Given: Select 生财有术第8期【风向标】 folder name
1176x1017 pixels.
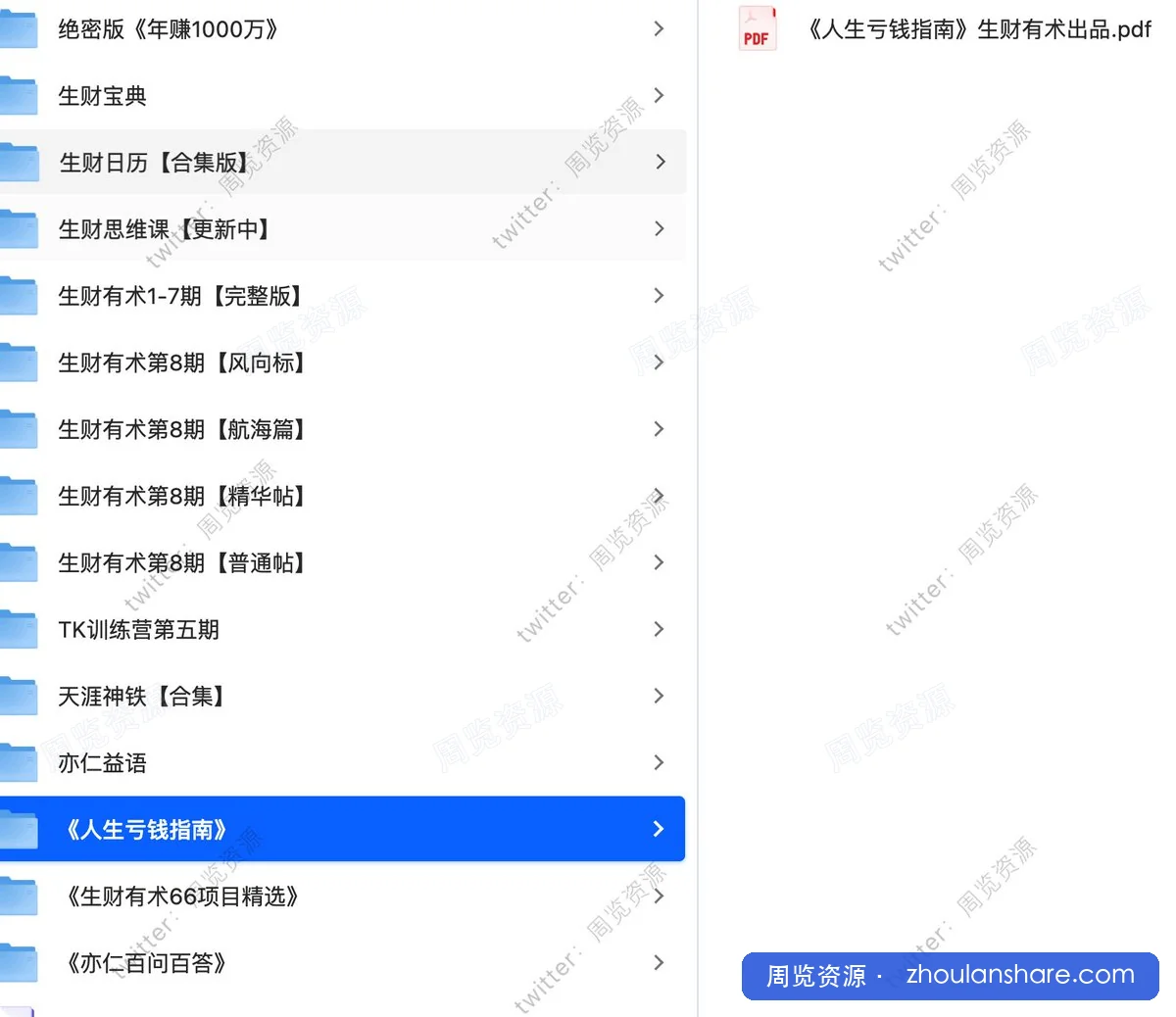Looking at the screenshot, I should point(184,363).
